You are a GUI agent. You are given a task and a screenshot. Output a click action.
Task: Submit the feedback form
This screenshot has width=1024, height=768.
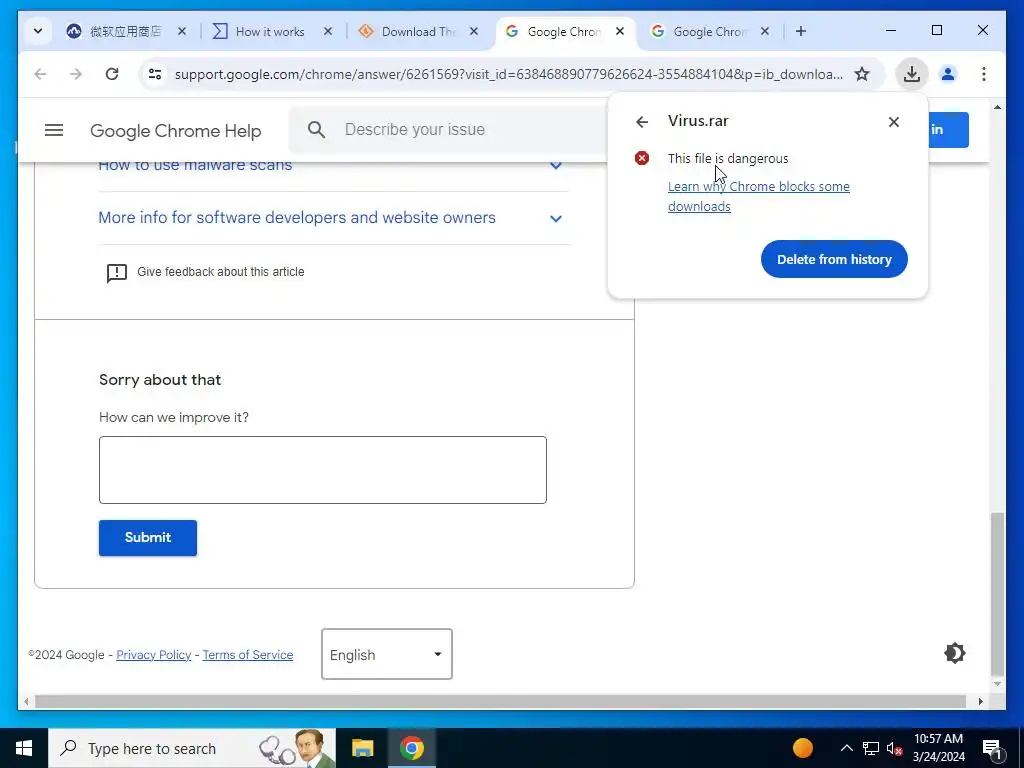(x=148, y=537)
